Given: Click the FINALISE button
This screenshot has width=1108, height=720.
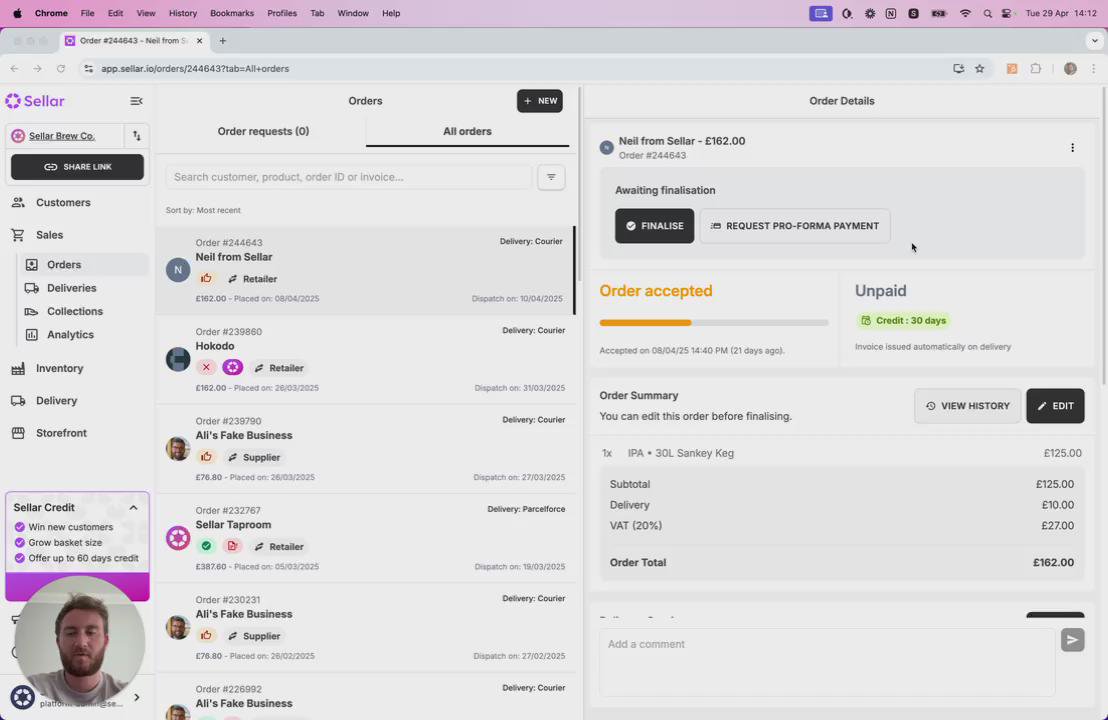Looking at the screenshot, I should [654, 226].
